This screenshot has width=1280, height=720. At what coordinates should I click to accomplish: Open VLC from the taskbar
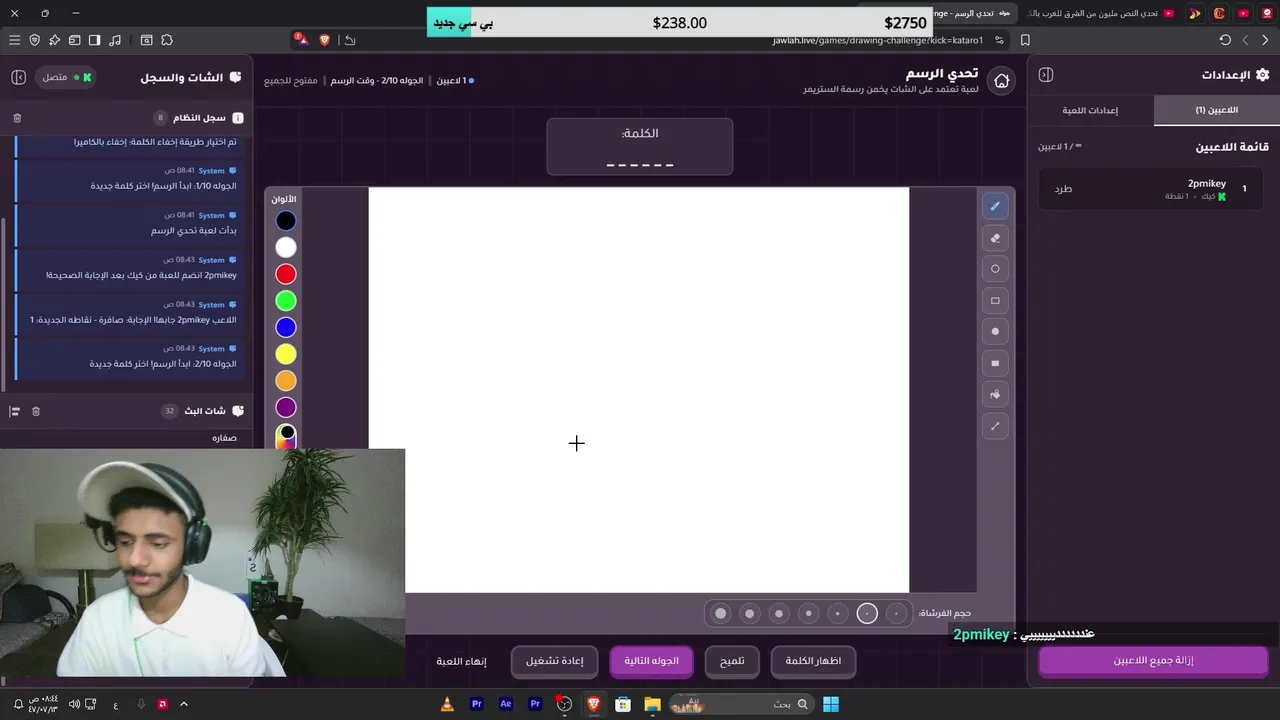click(x=447, y=704)
